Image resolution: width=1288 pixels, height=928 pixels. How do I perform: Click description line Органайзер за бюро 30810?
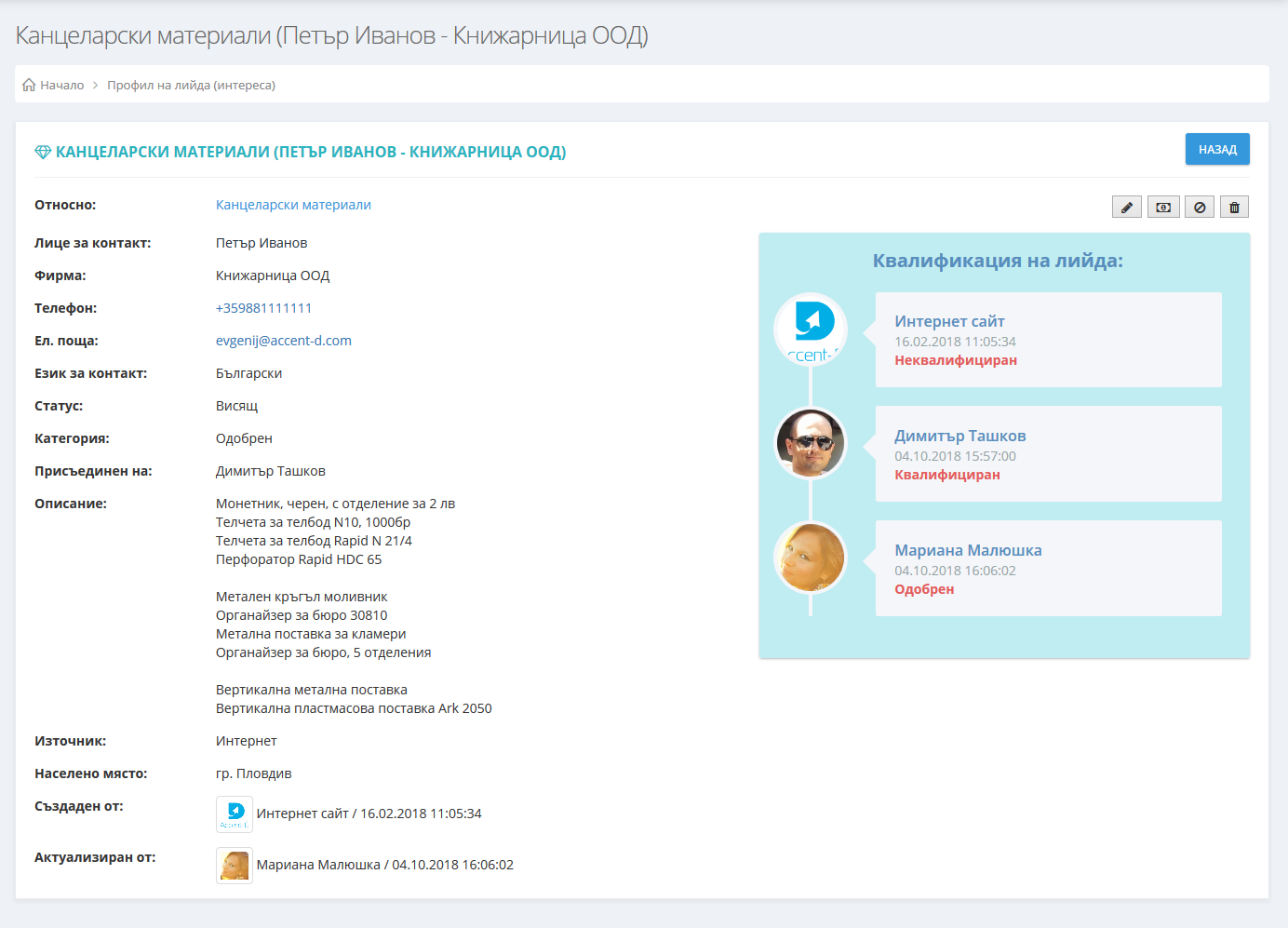pos(302,615)
